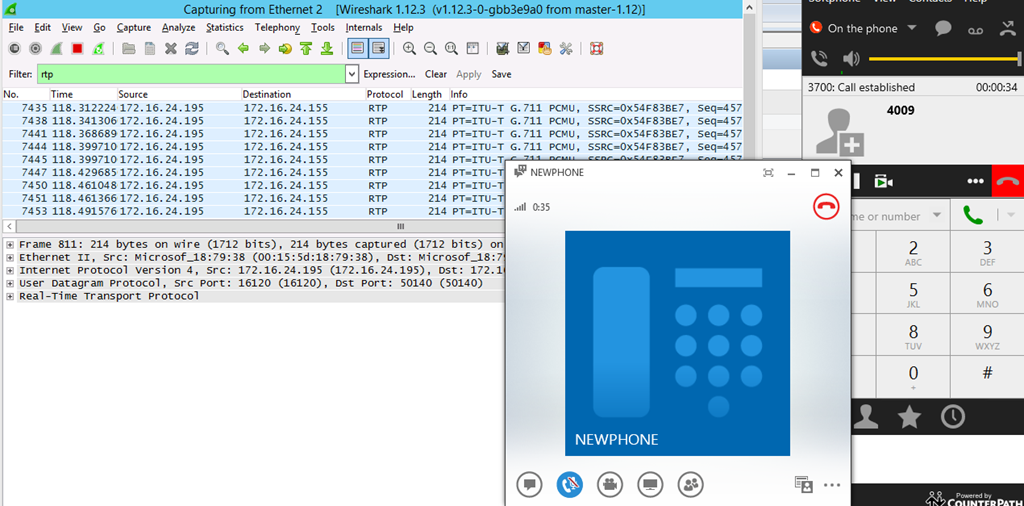The width and height of the screenshot is (1024, 506).
Task: Jump to the first packet
Action: pyautogui.click(x=306, y=48)
